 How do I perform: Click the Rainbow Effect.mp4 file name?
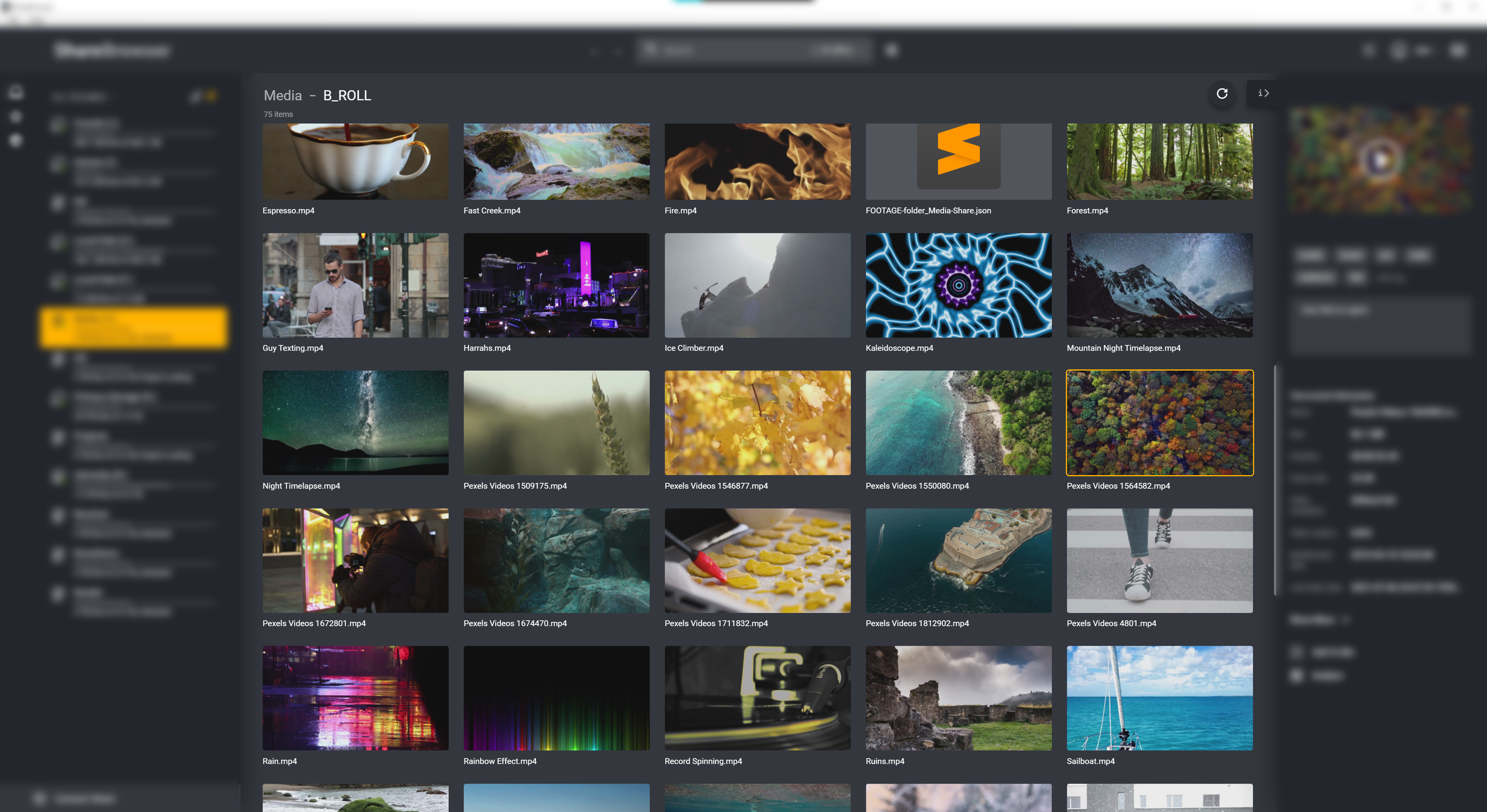[x=500, y=761]
